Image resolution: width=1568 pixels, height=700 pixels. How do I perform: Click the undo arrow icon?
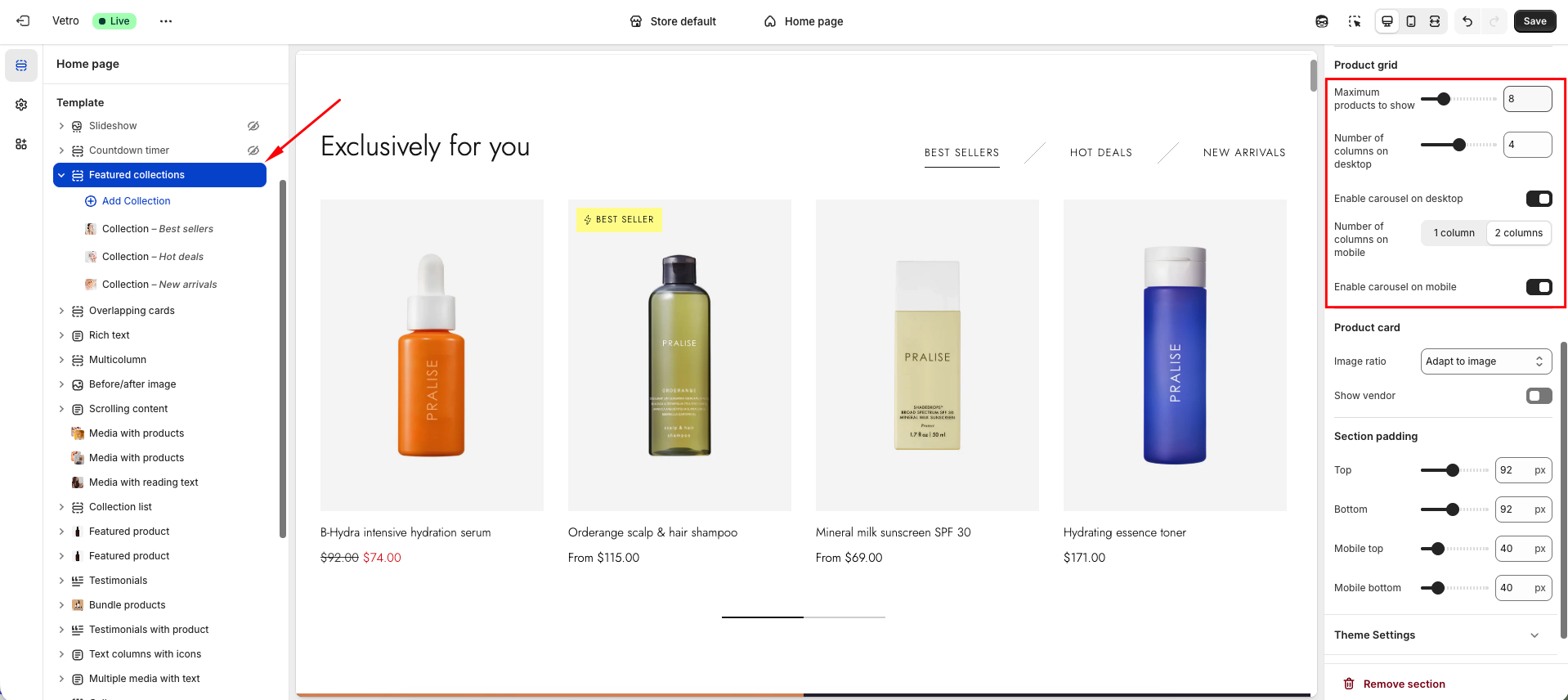pos(1467,21)
